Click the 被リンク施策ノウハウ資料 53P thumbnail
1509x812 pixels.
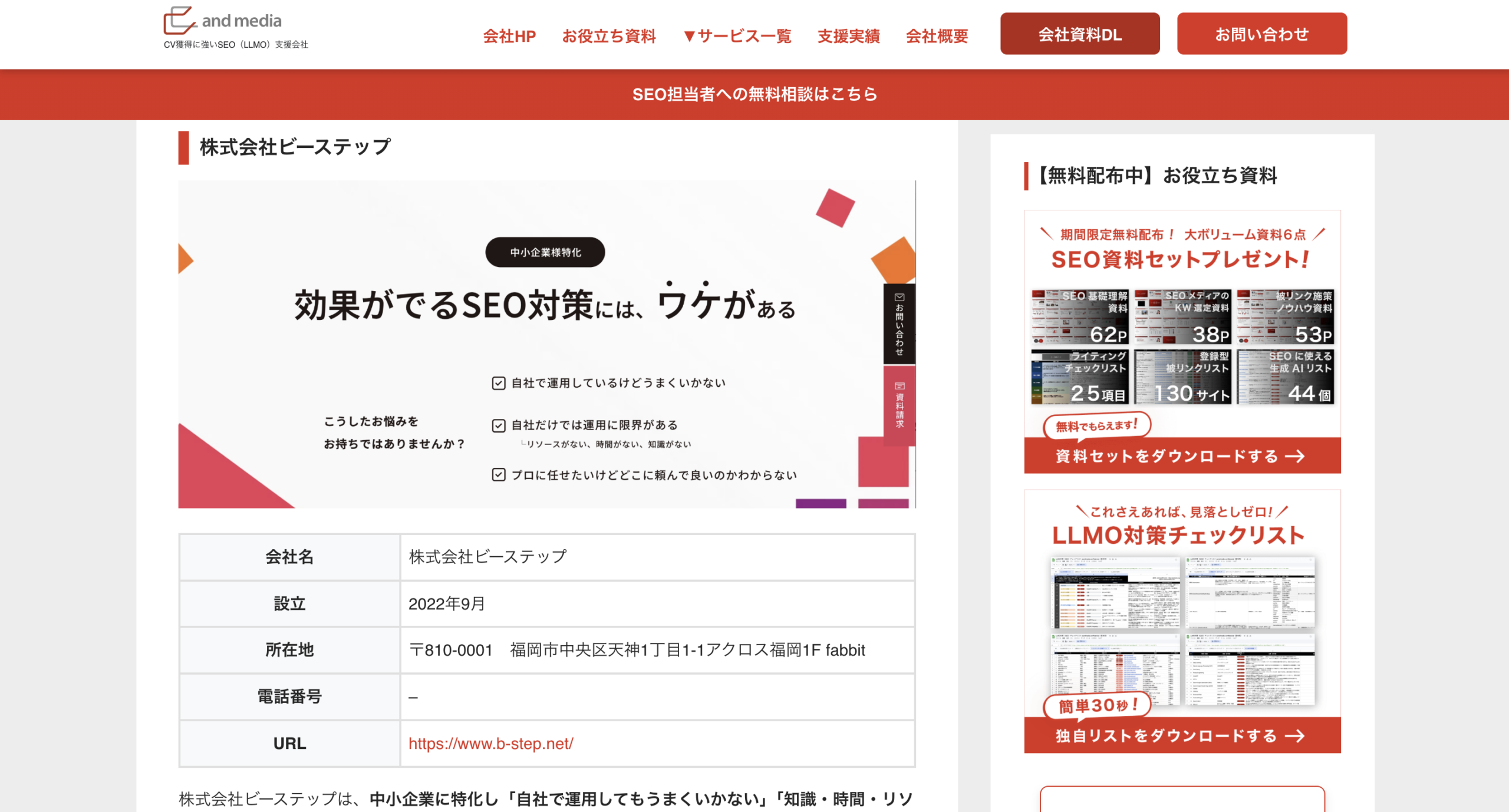pos(1286,317)
